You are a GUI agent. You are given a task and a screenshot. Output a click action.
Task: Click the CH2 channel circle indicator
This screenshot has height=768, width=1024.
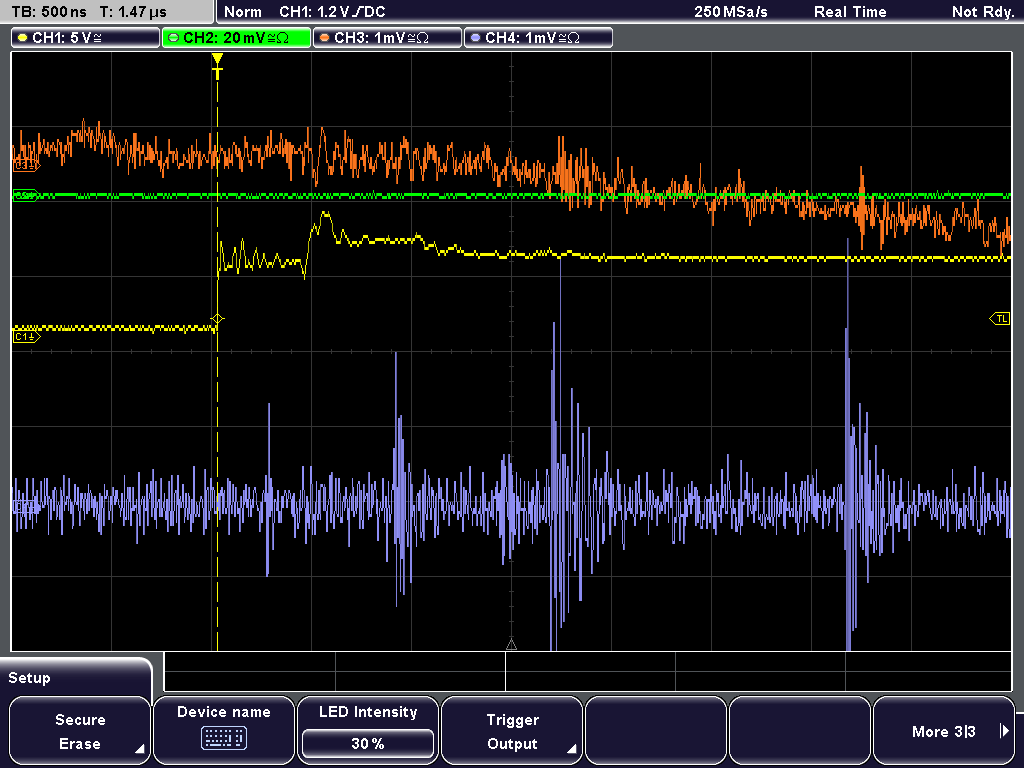[174, 38]
